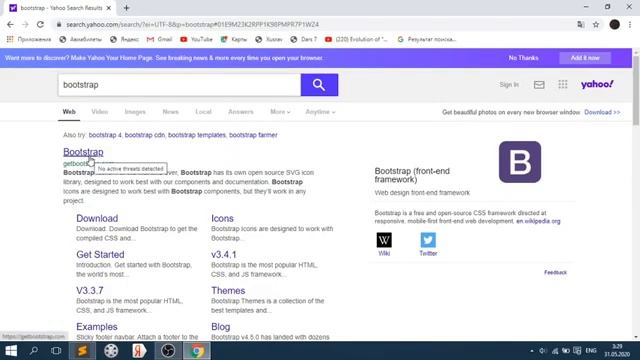
Task: Try the bootstrap cdn suggestion
Action: [x=145, y=135]
